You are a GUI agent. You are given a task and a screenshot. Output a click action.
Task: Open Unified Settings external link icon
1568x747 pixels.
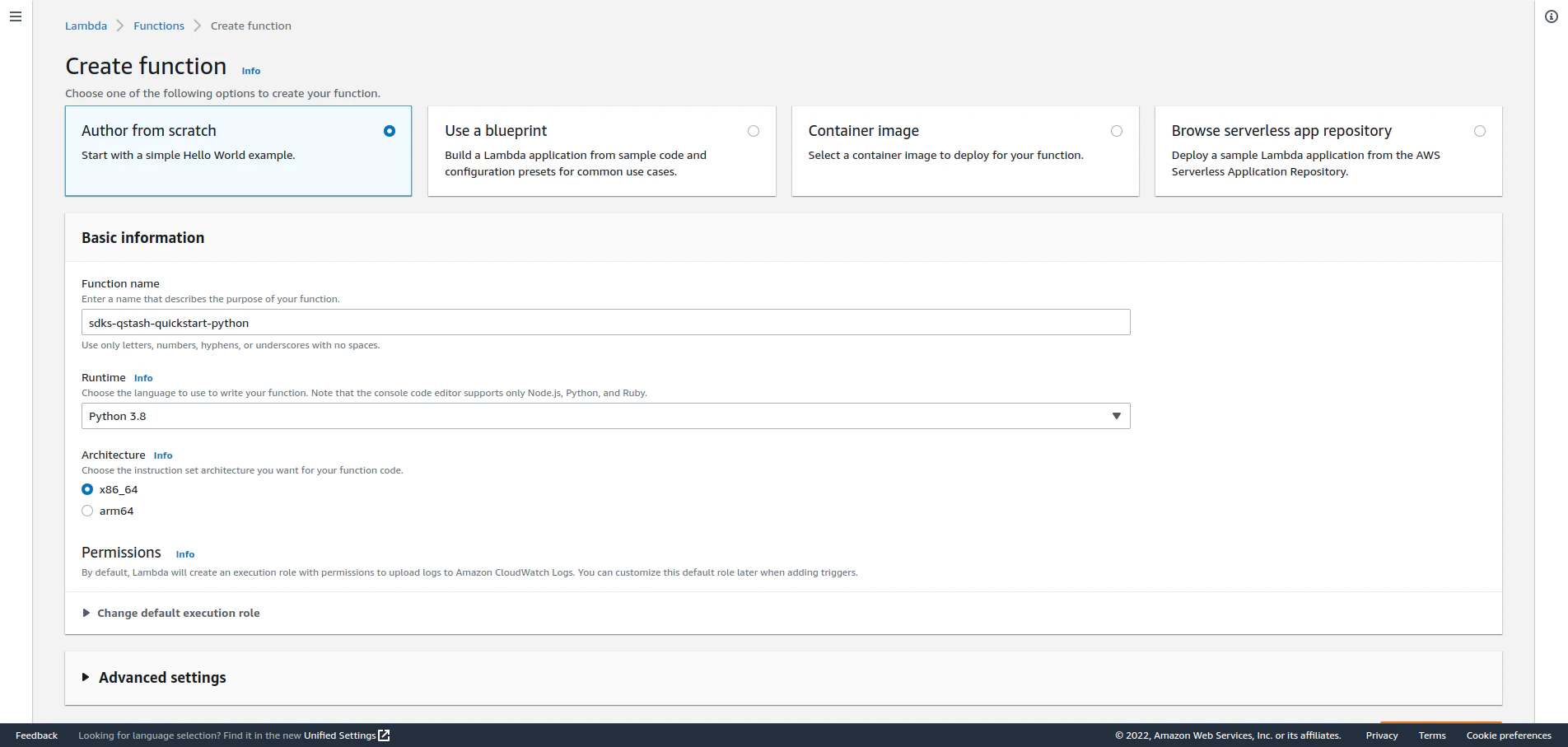point(384,735)
